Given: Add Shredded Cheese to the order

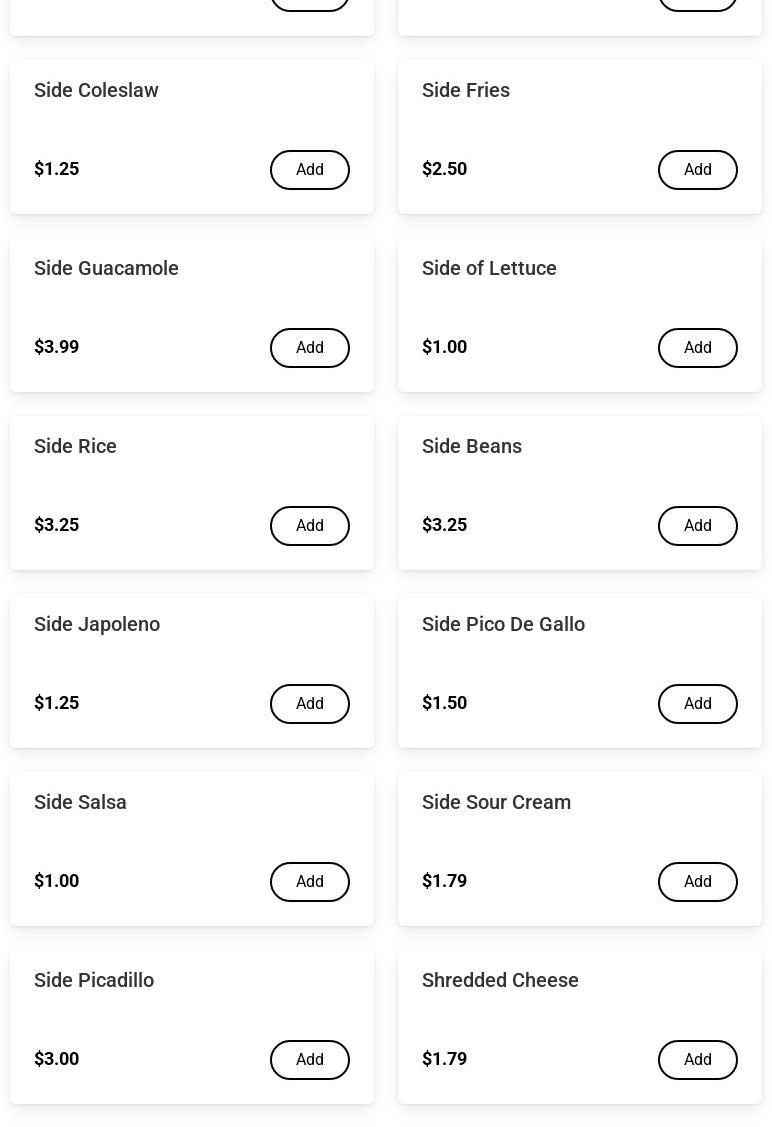Looking at the screenshot, I should coord(697,1060).
